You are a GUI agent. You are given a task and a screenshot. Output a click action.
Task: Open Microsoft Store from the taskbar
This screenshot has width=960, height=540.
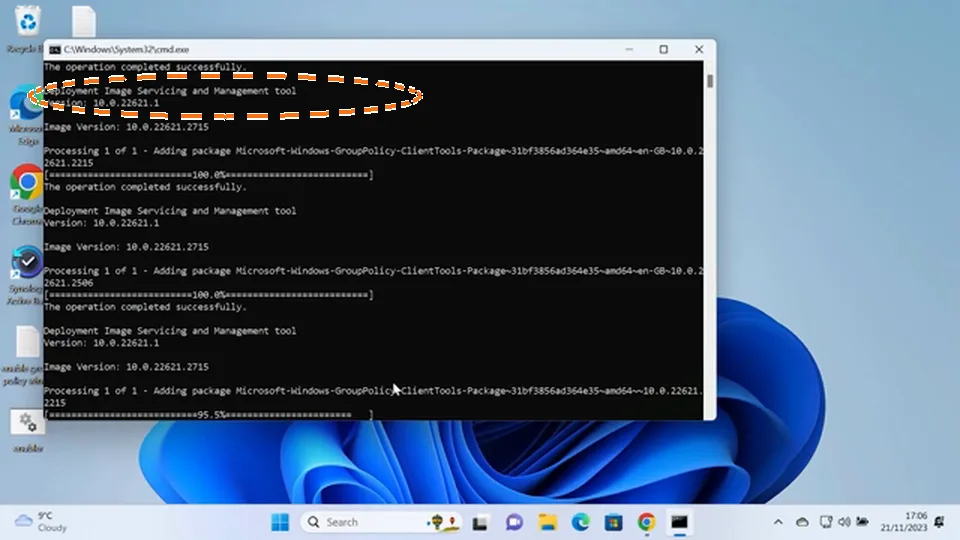613,522
